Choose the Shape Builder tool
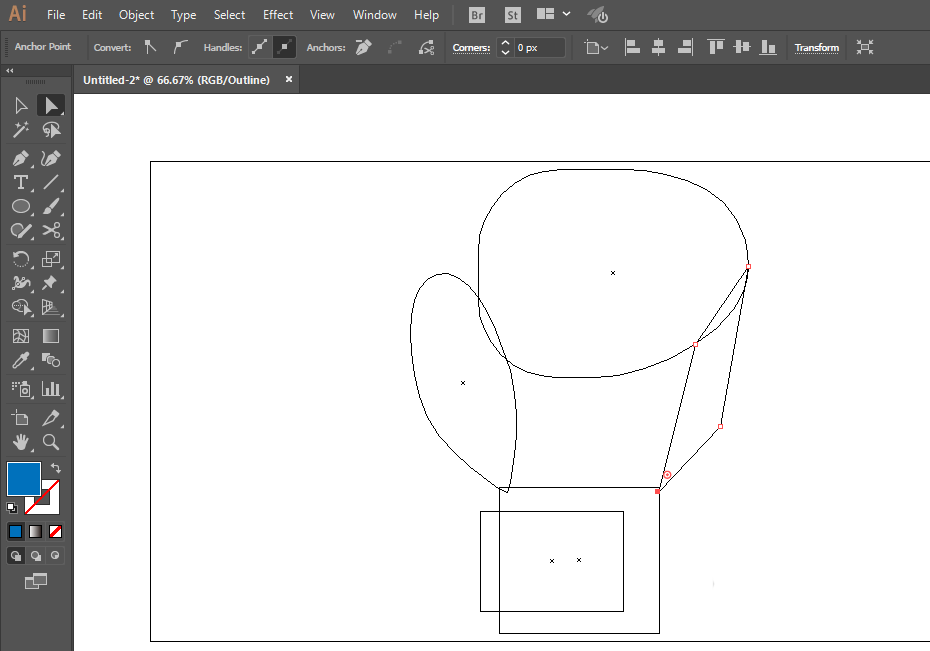This screenshot has width=930, height=651. 21,307
